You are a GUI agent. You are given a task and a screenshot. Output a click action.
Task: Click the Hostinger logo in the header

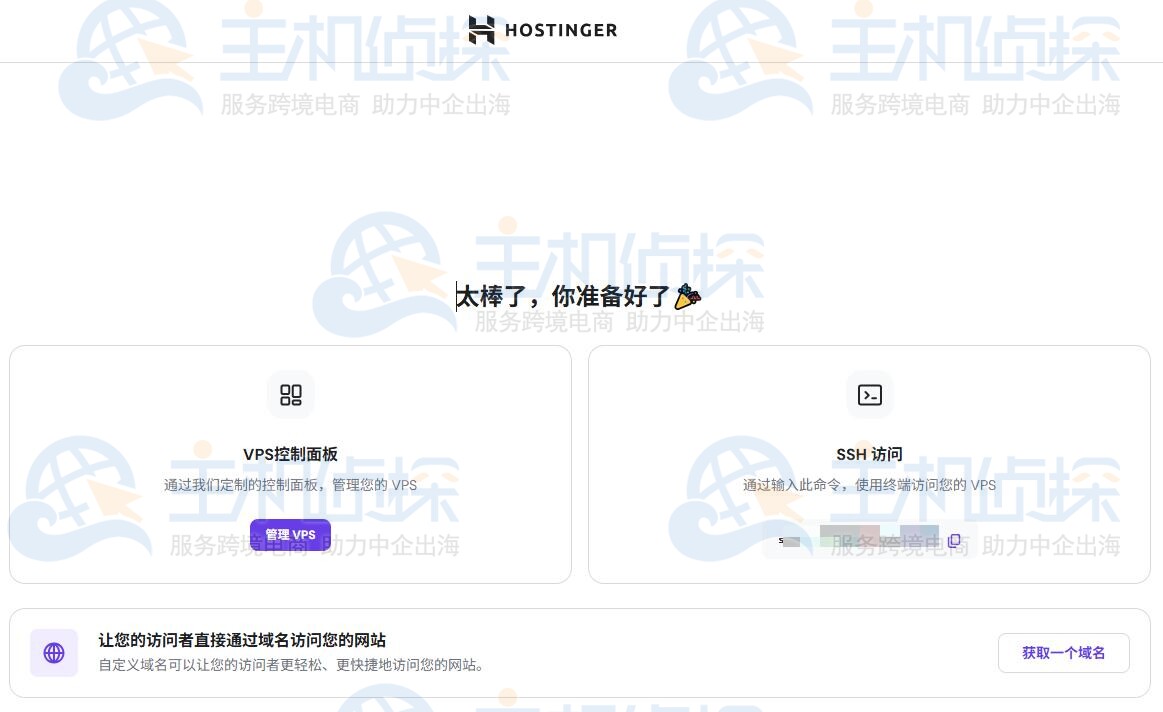point(542,30)
